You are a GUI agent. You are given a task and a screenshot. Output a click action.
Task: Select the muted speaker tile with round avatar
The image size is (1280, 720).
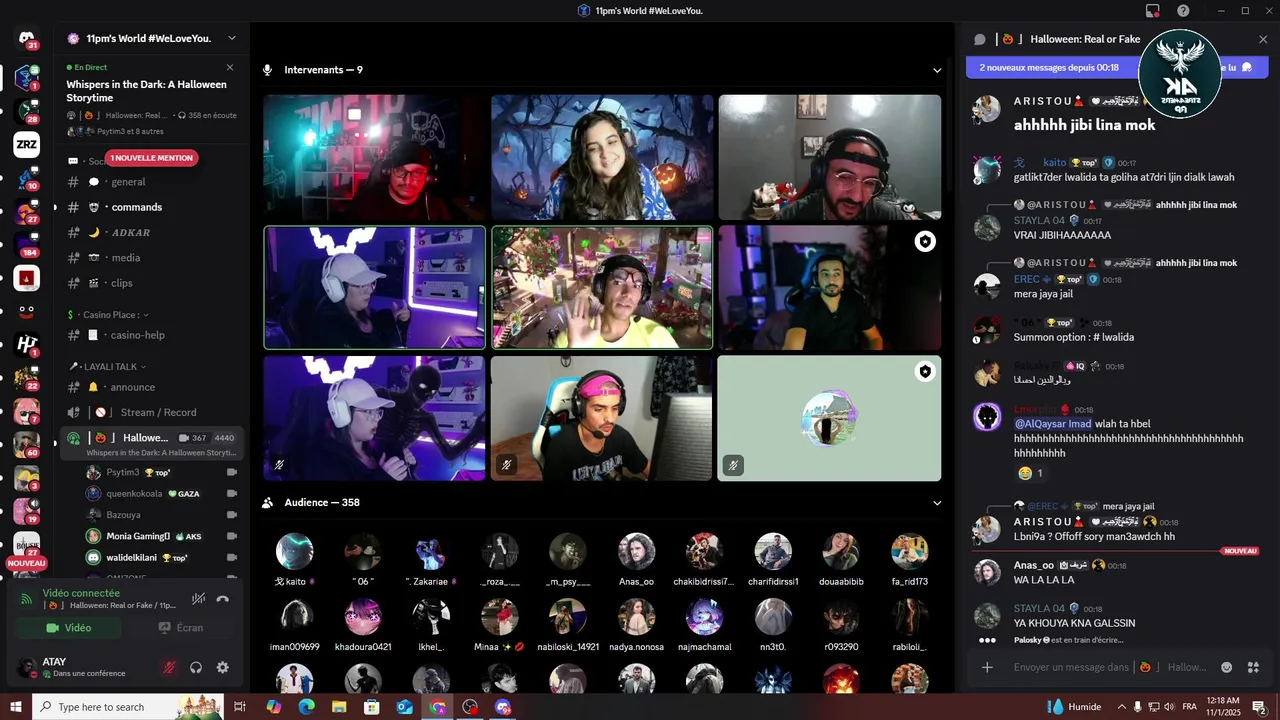pos(830,418)
